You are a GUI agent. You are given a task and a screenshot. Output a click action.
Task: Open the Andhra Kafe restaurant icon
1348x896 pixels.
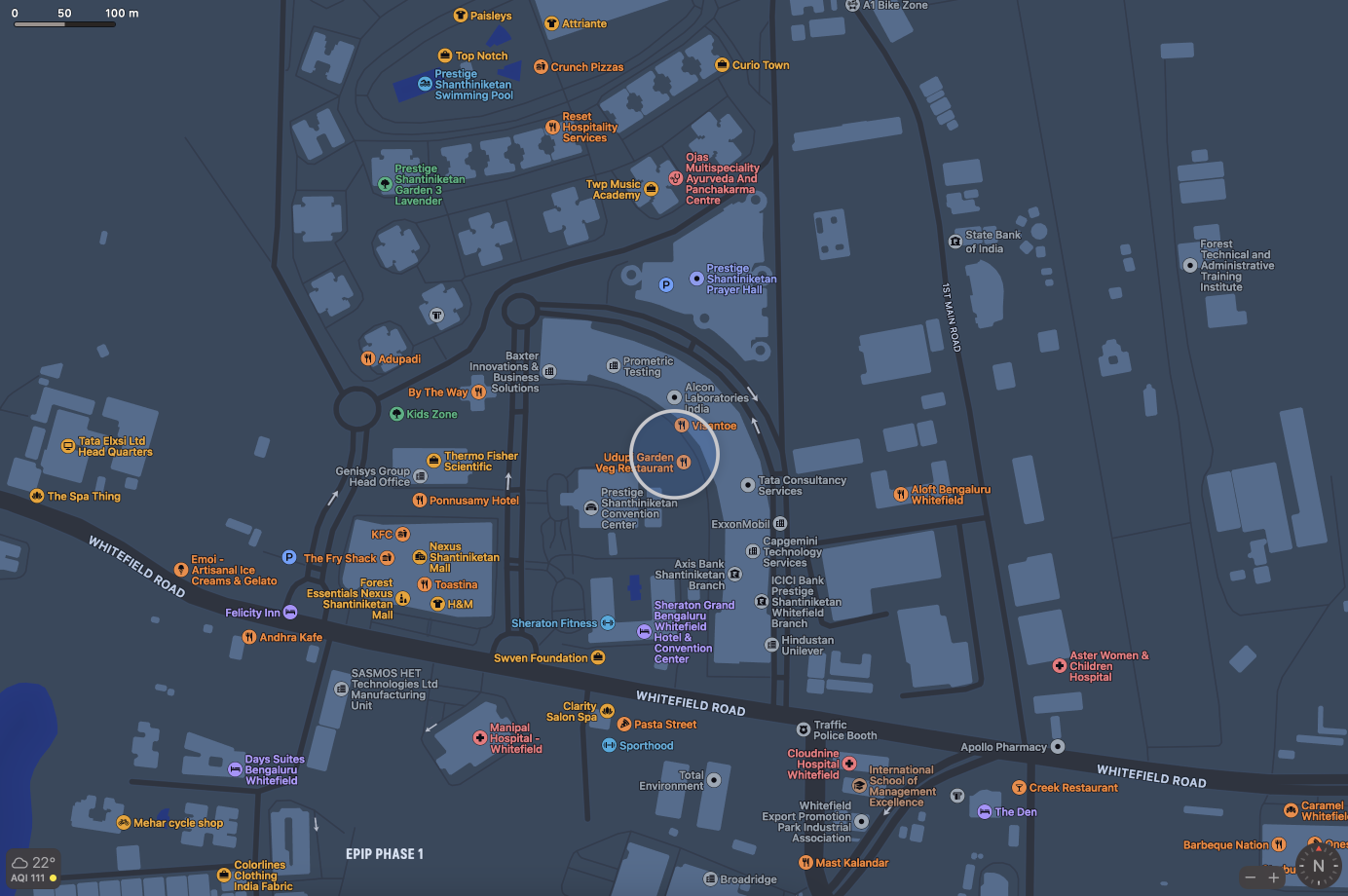pyautogui.click(x=249, y=637)
